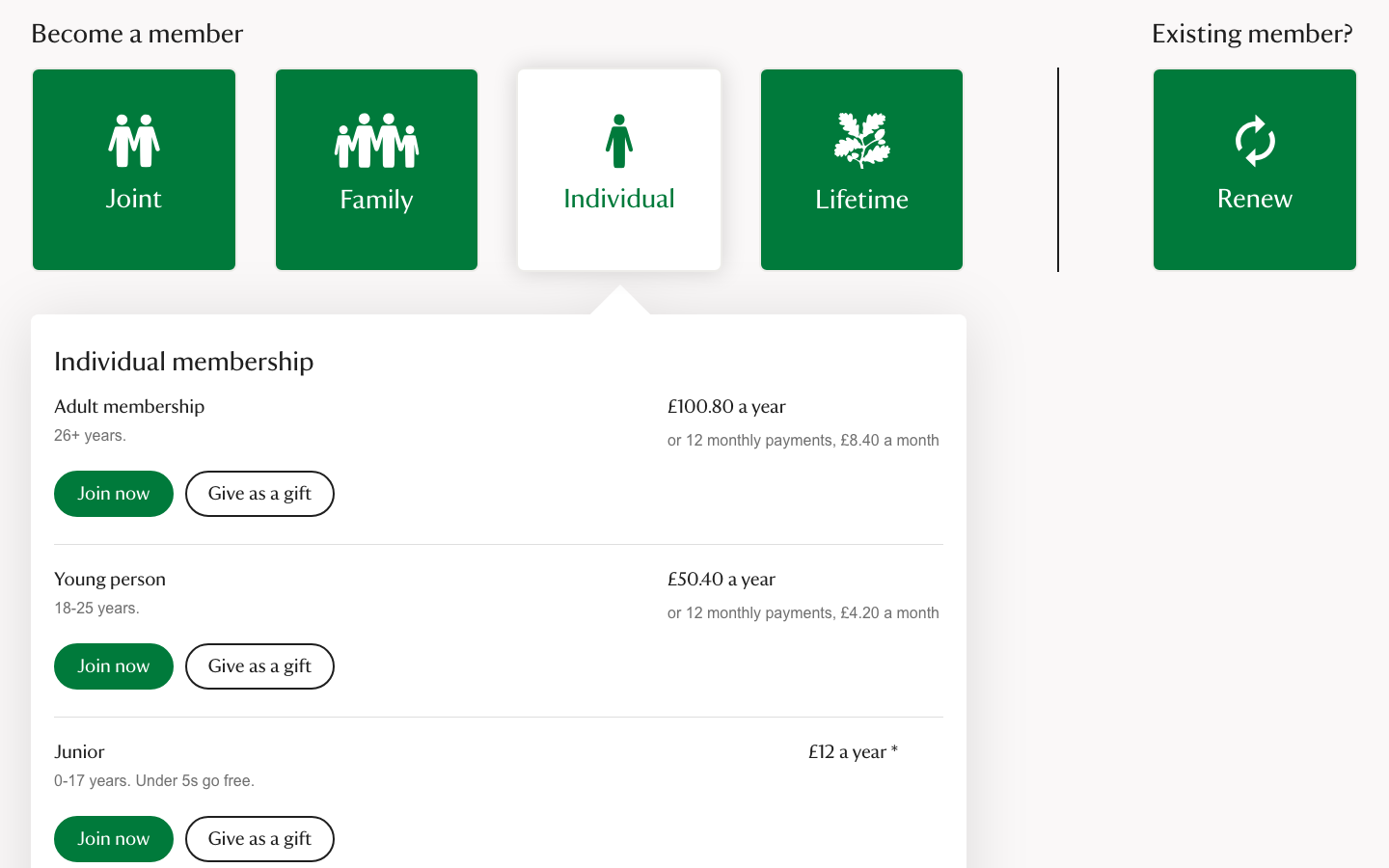Join now for Adult membership
The image size is (1389, 868).
click(114, 494)
